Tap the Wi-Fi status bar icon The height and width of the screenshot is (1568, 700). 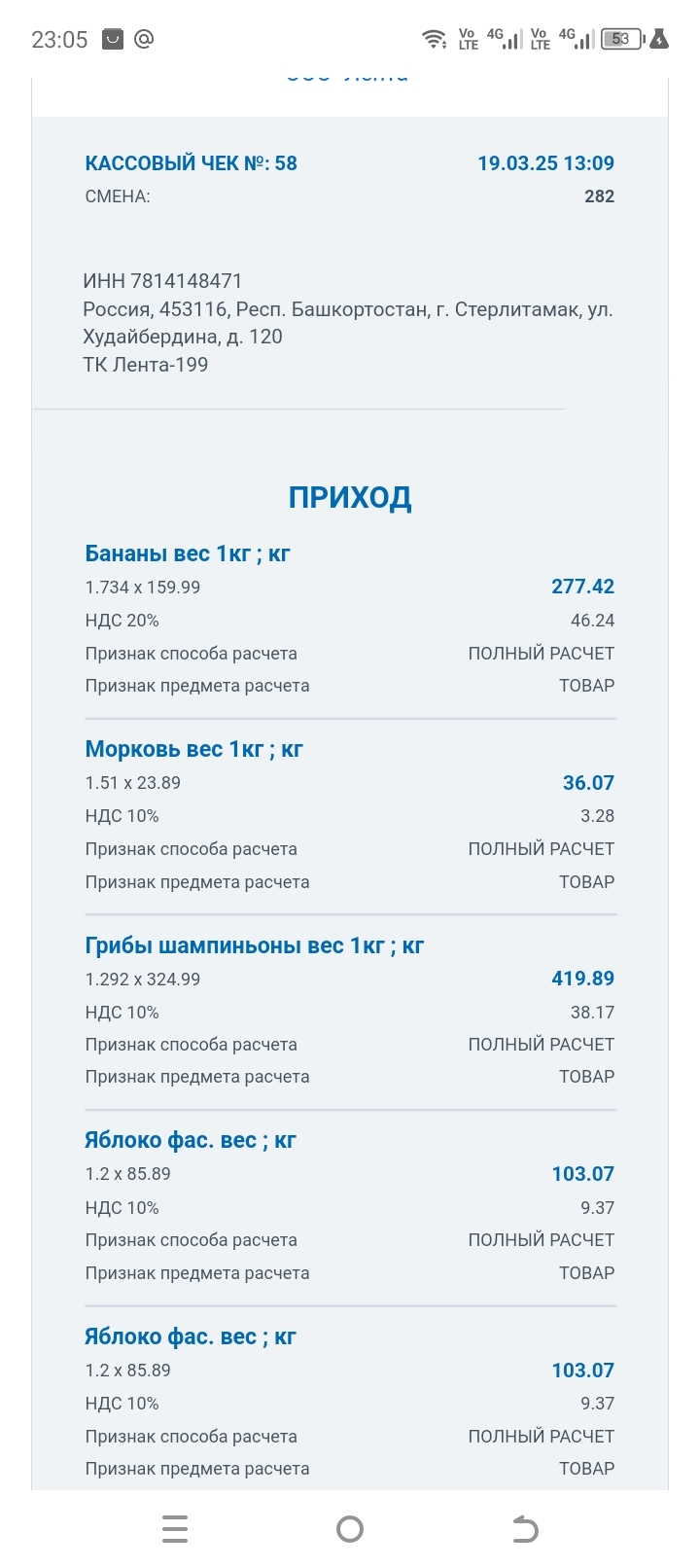[434, 39]
